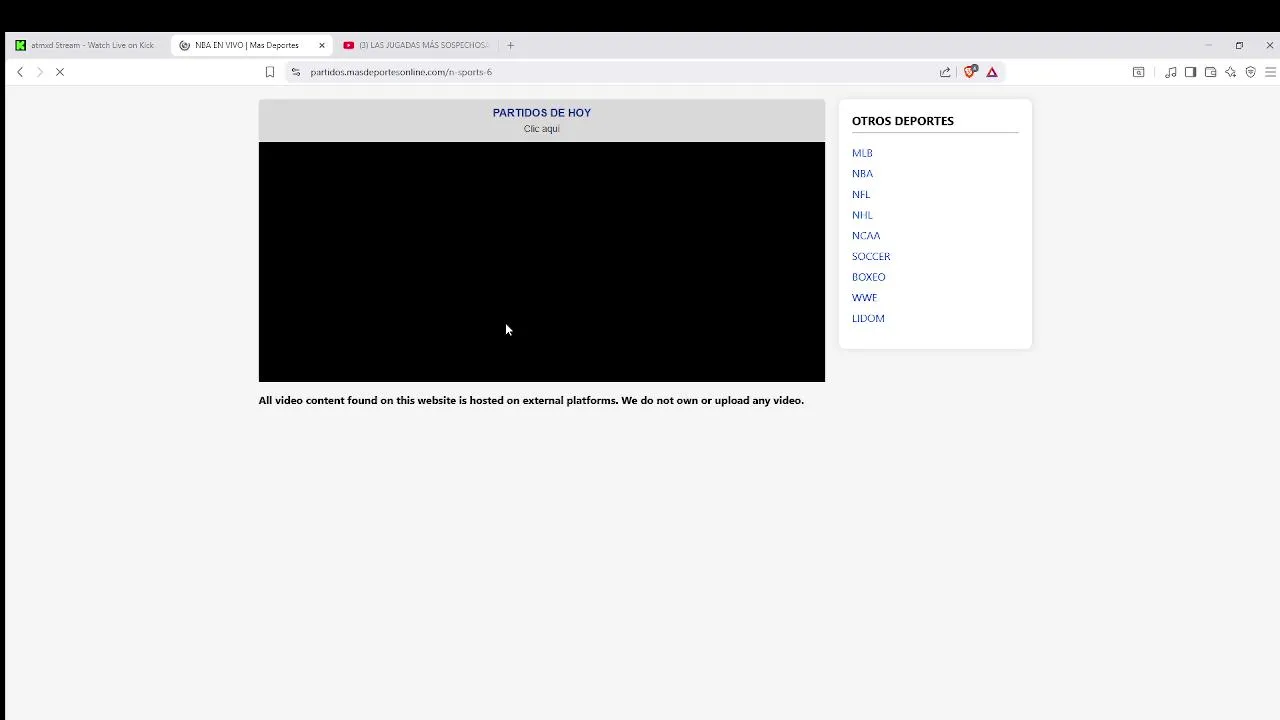Open the SOCCER link
1280x720 pixels.
(x=871, y=256)
